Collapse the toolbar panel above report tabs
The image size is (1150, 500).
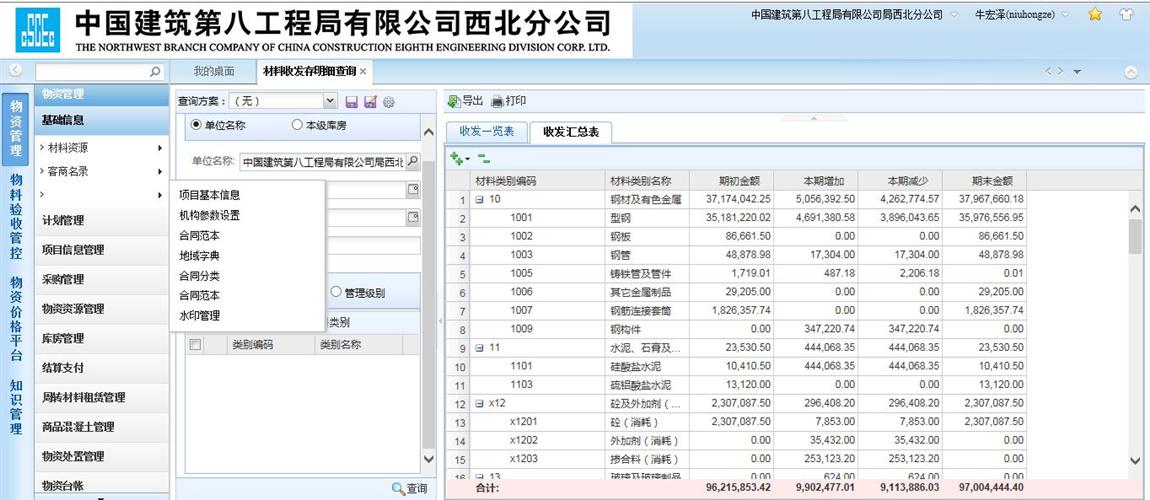click(x=813, y=118)
